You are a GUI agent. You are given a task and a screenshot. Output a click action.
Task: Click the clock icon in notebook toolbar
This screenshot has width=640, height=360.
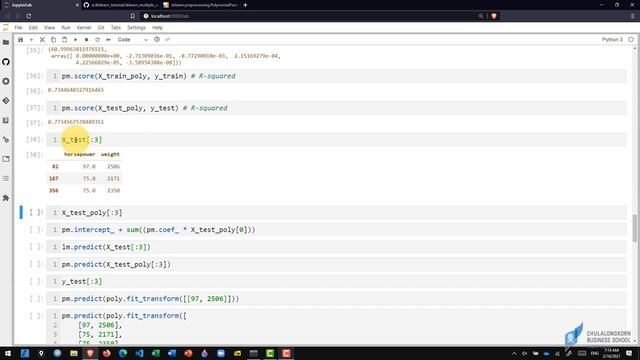click(x=157, y=40)
